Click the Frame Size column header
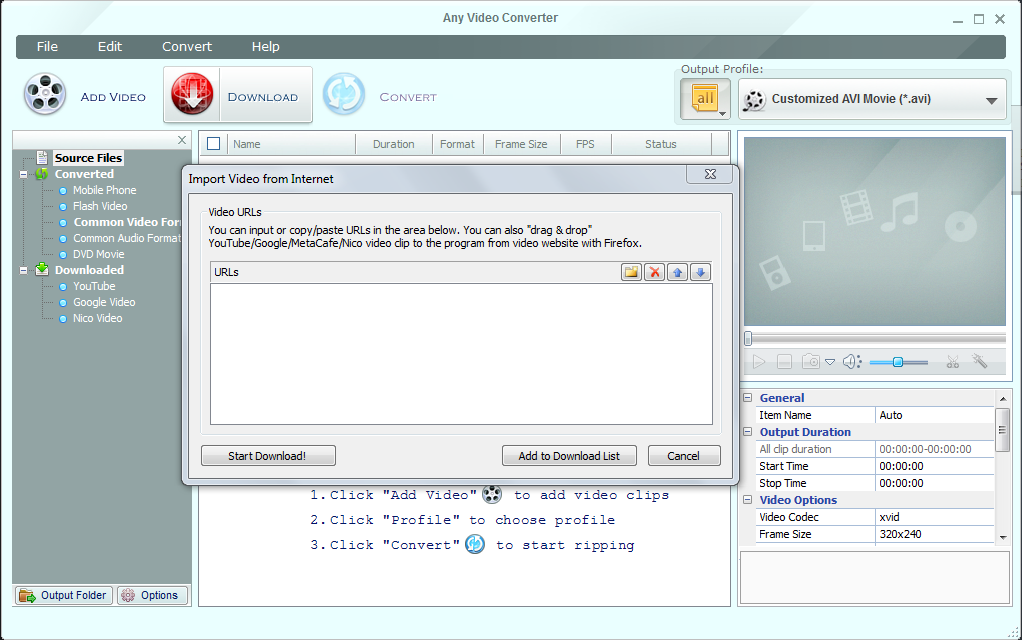This screenshot has height=640, width=1022. coord(521,144)
